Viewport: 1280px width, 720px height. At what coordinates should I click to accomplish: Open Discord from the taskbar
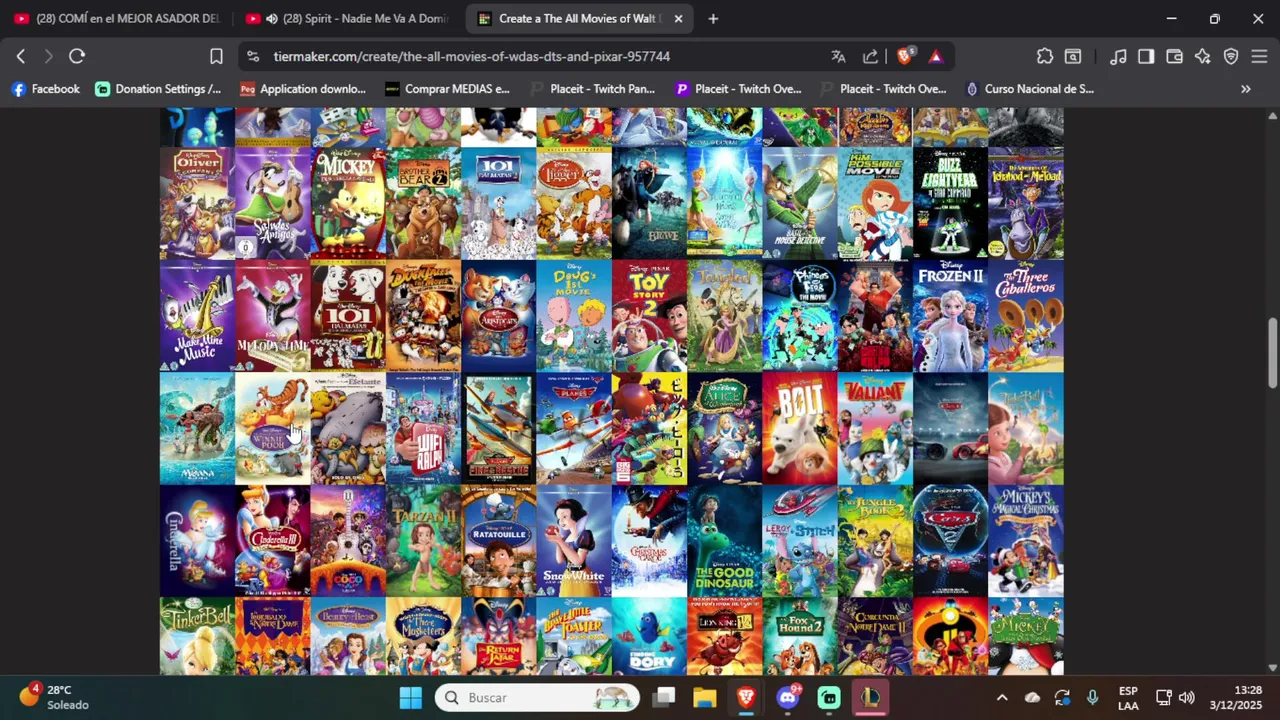(x=788, y=697)
